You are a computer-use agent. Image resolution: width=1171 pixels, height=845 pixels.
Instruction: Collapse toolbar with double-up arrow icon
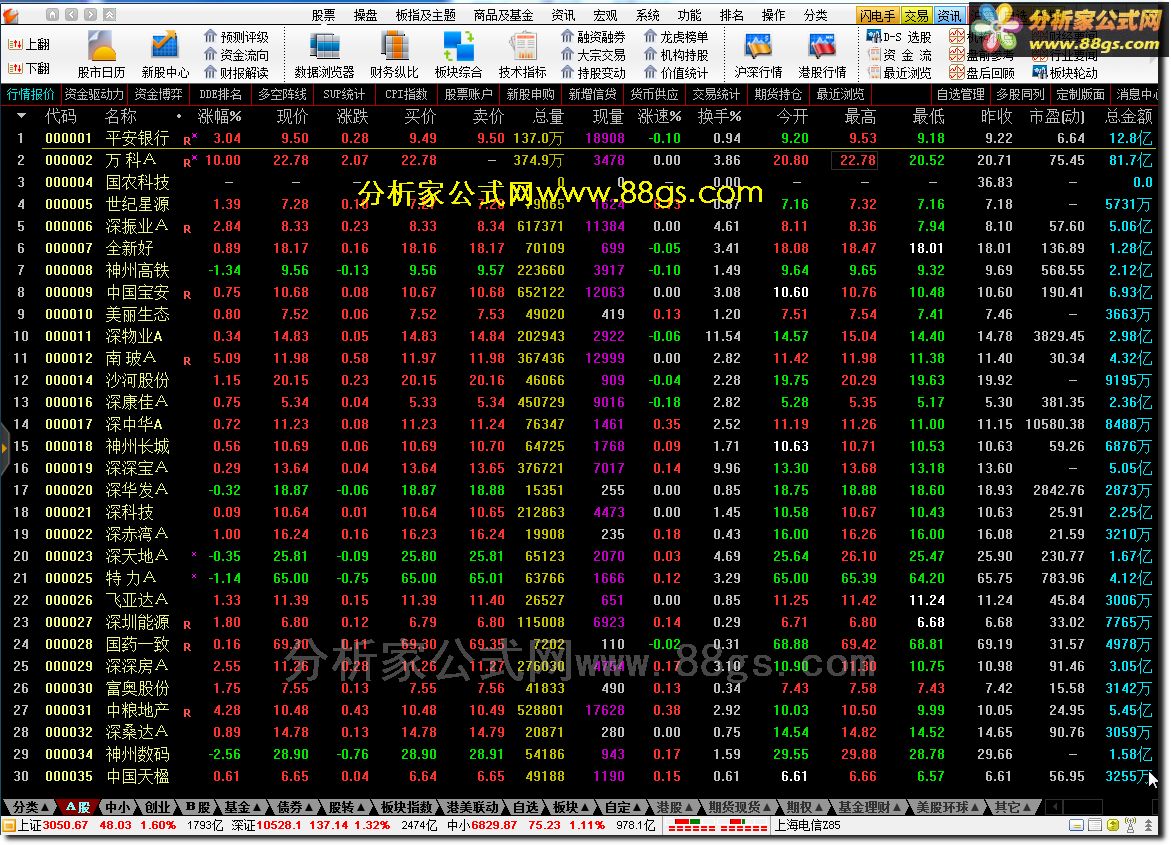(109, 14)
